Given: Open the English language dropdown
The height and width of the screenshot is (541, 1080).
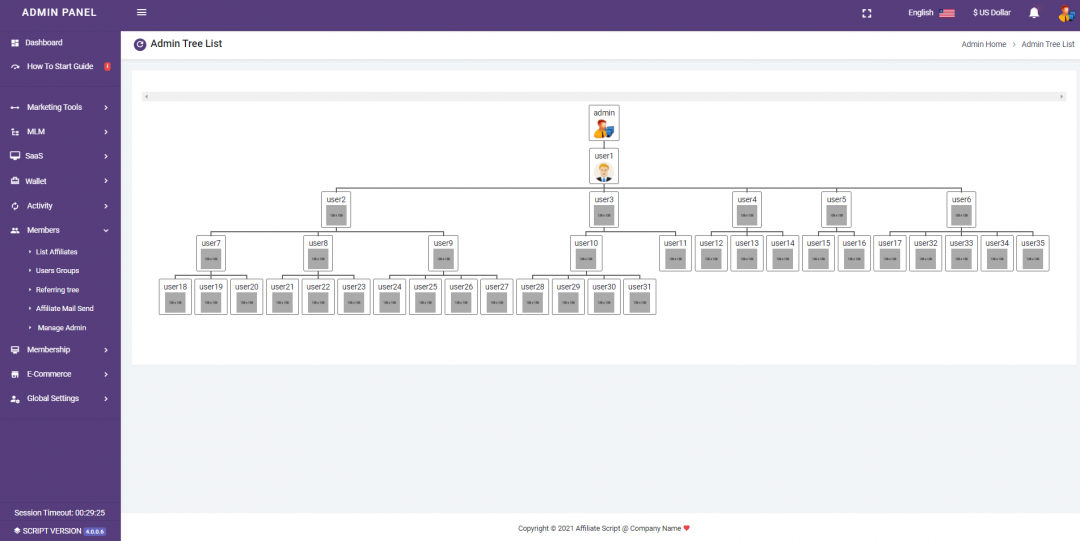Looking at the screenshot, I should [x=920, y=12].
